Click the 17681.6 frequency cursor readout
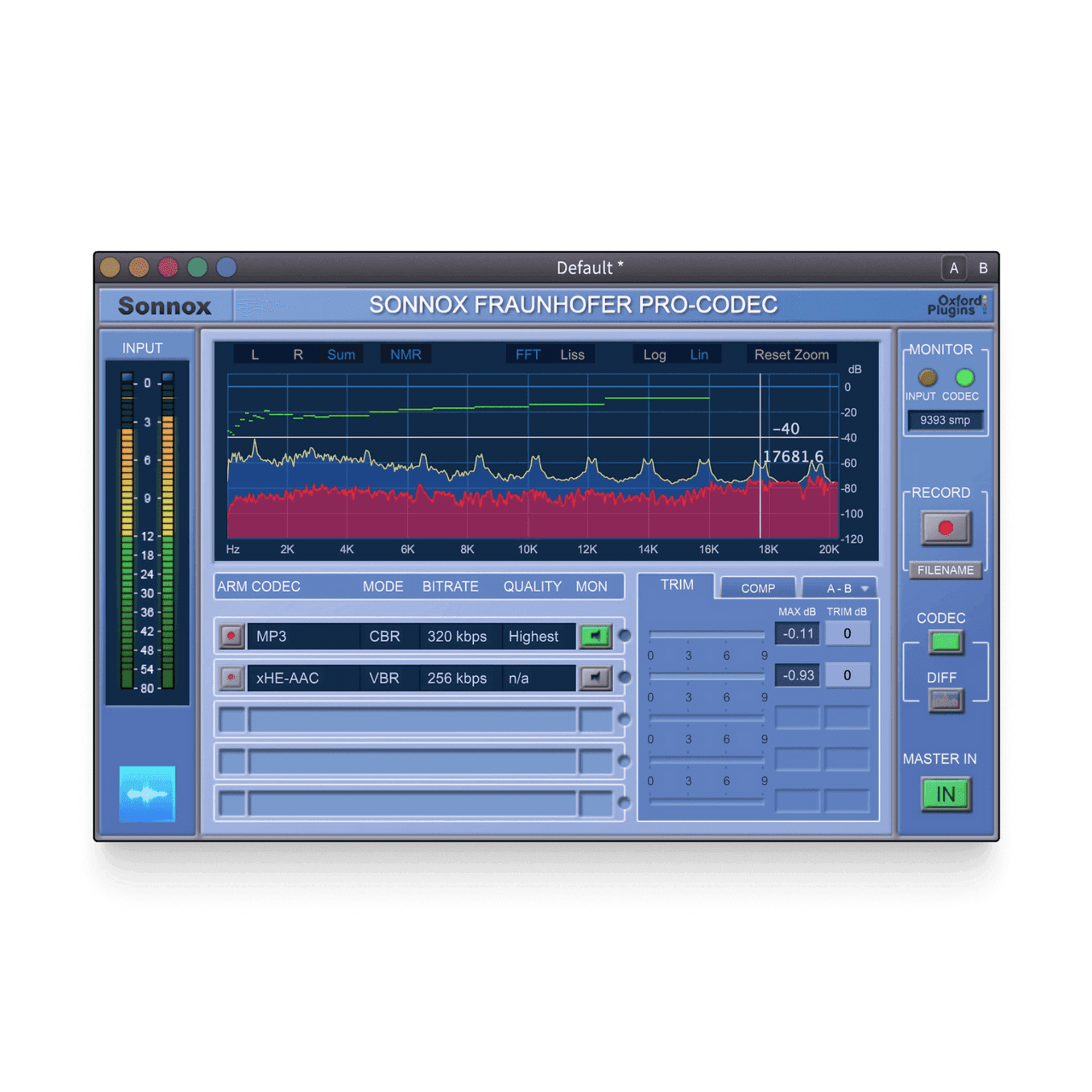 pos(792,456)
